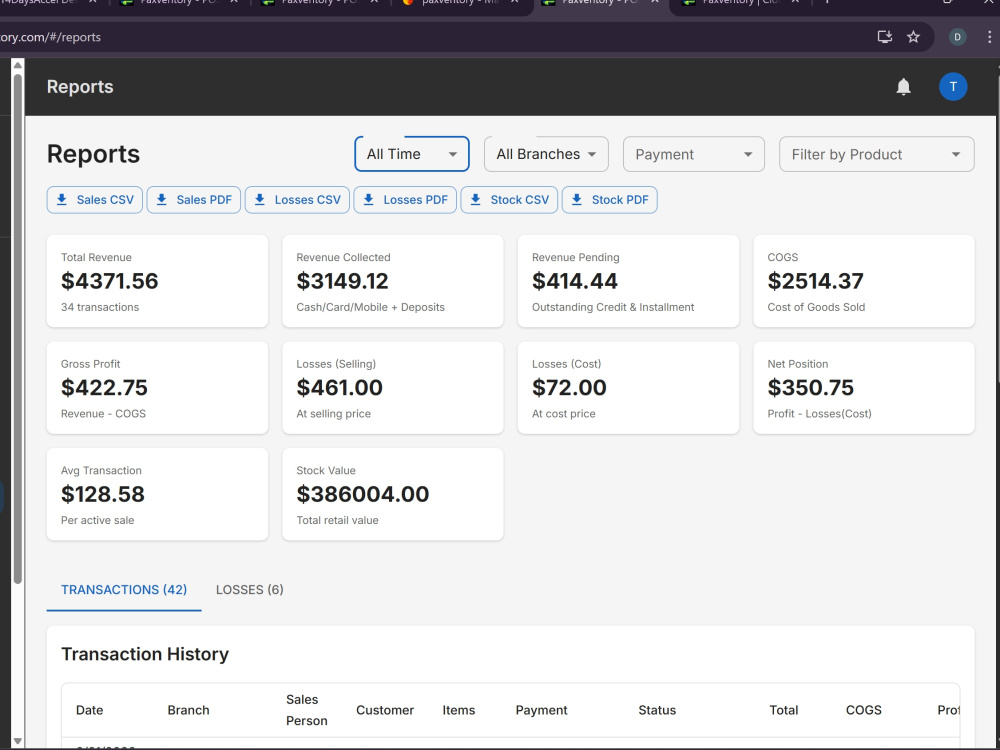
Task: Click the Items column header
Action: click(x=459, y=710)
